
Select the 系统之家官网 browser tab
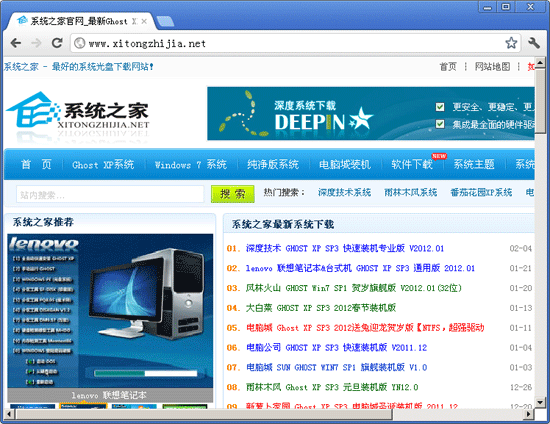click(82, 21)
